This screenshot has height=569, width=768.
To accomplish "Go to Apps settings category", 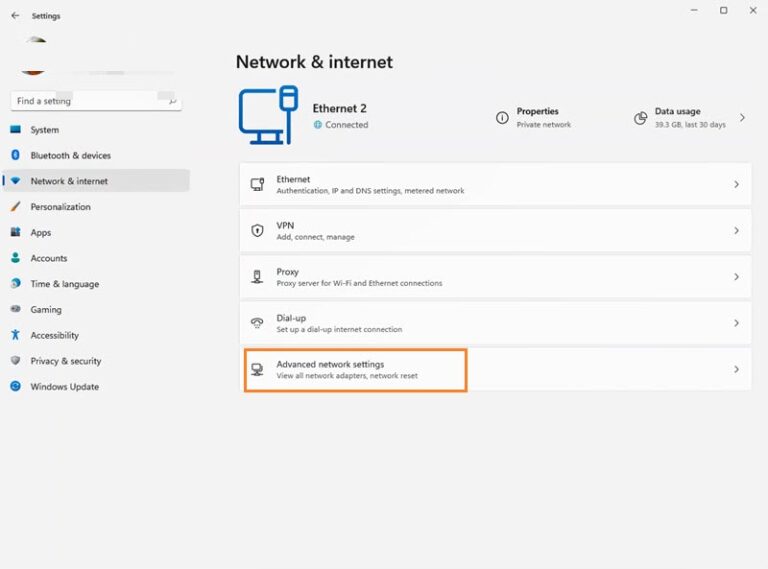I will (x=96, y=232).
